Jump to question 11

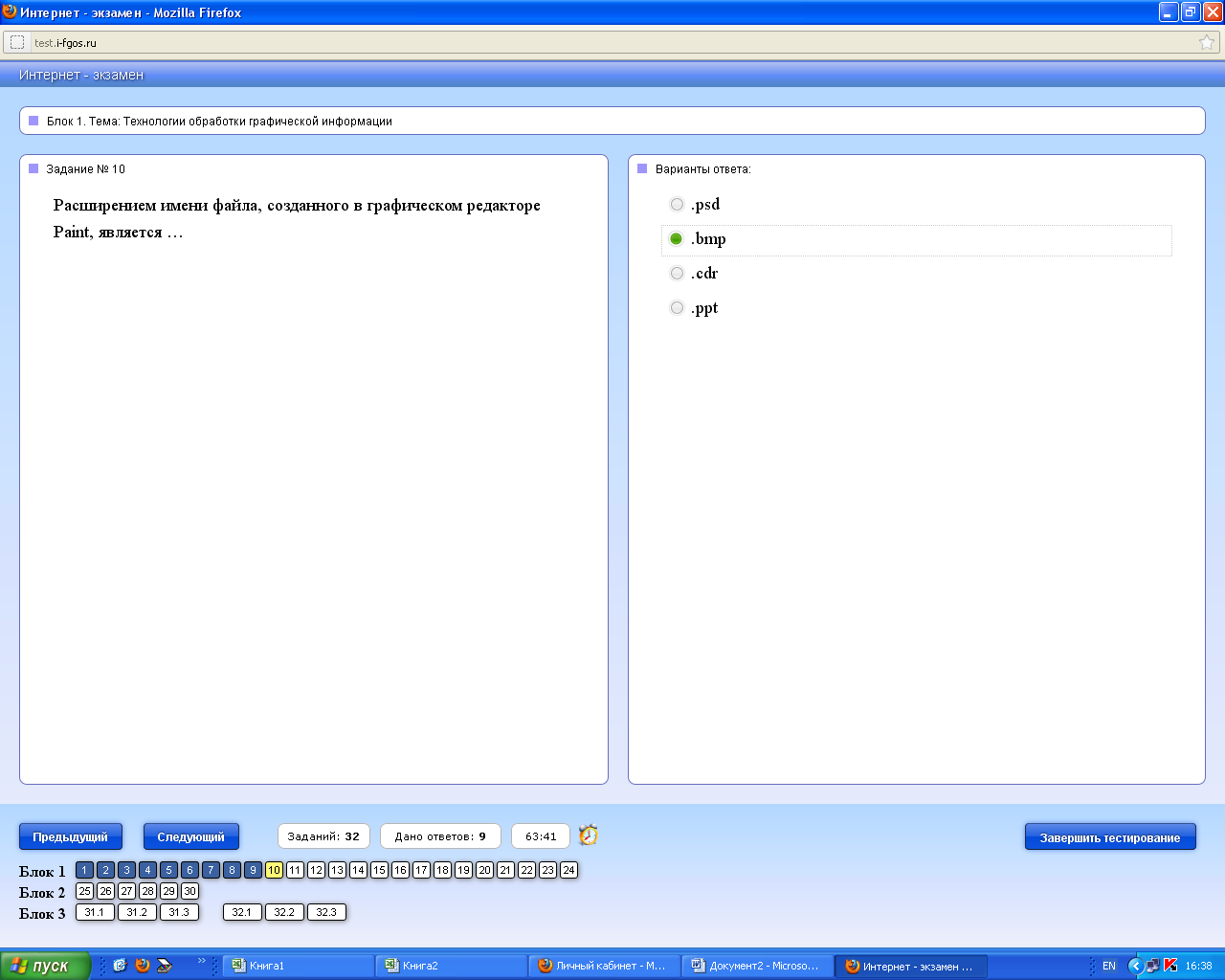click(x=295, y=870)
